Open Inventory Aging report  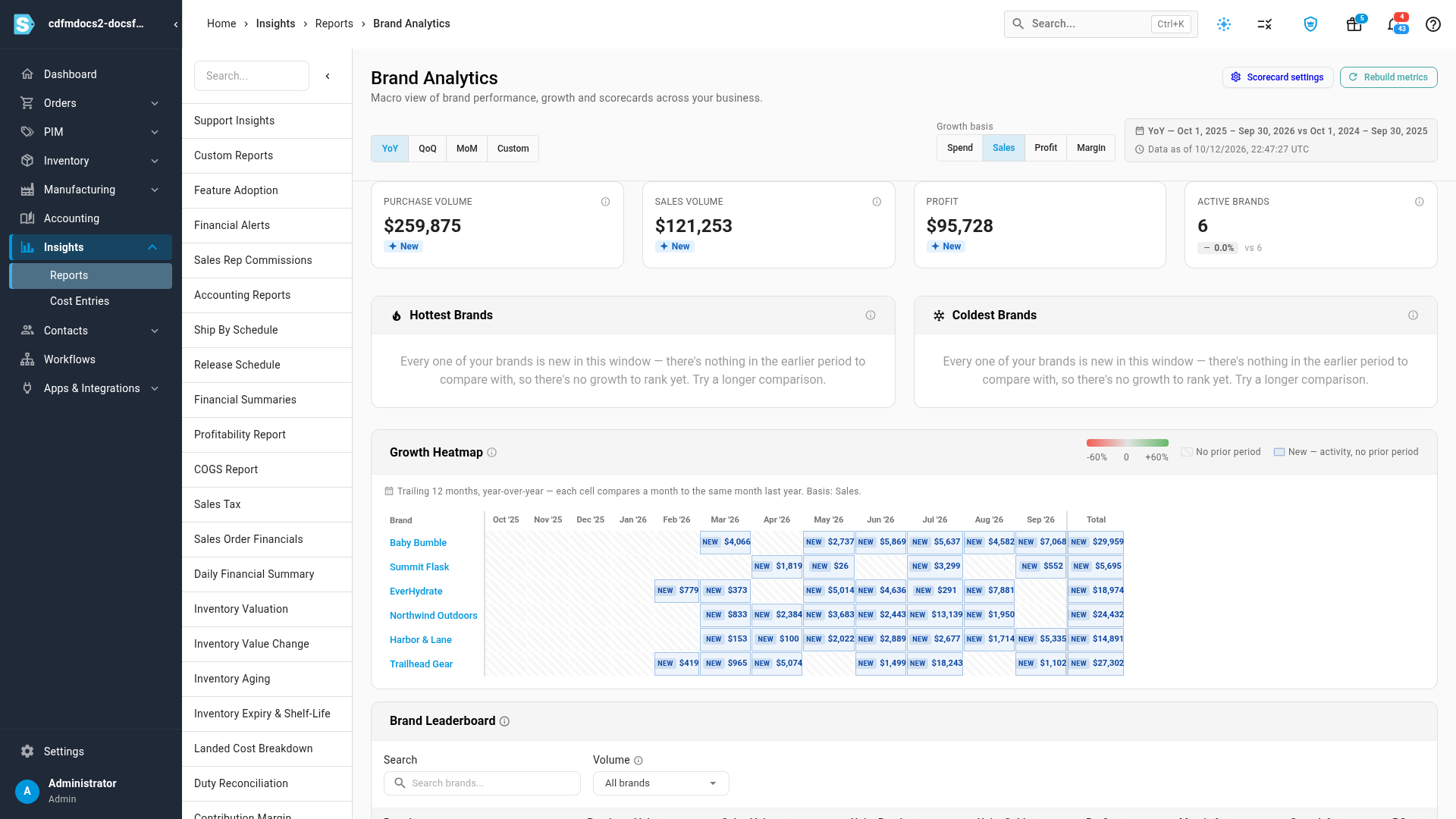click(x=267, y=679)
